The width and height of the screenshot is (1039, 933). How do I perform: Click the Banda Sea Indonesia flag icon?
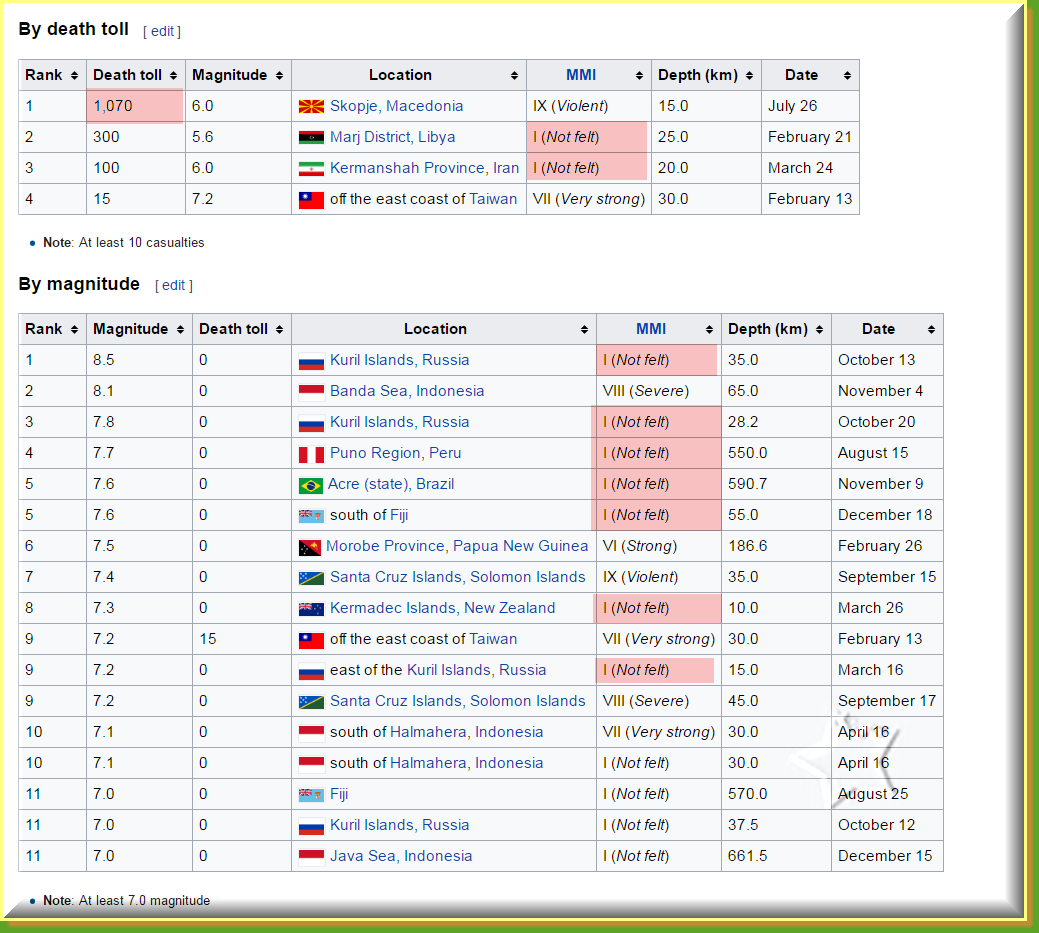click(x=311, y=392)
